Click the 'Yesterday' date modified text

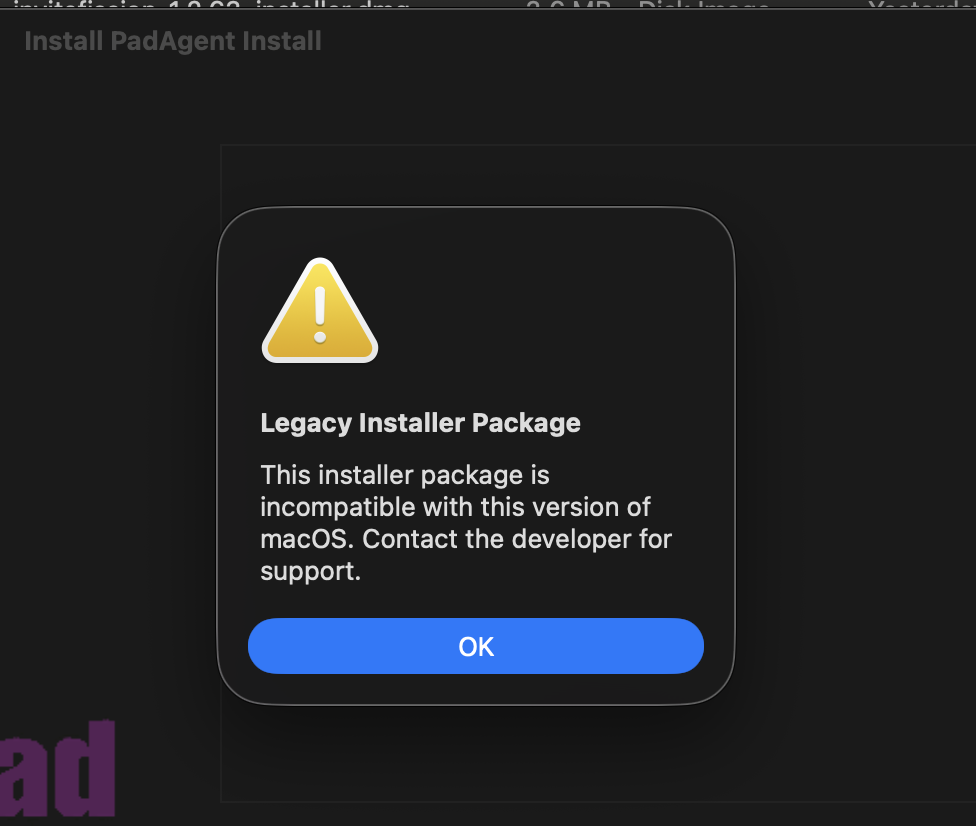click(920, 5)
